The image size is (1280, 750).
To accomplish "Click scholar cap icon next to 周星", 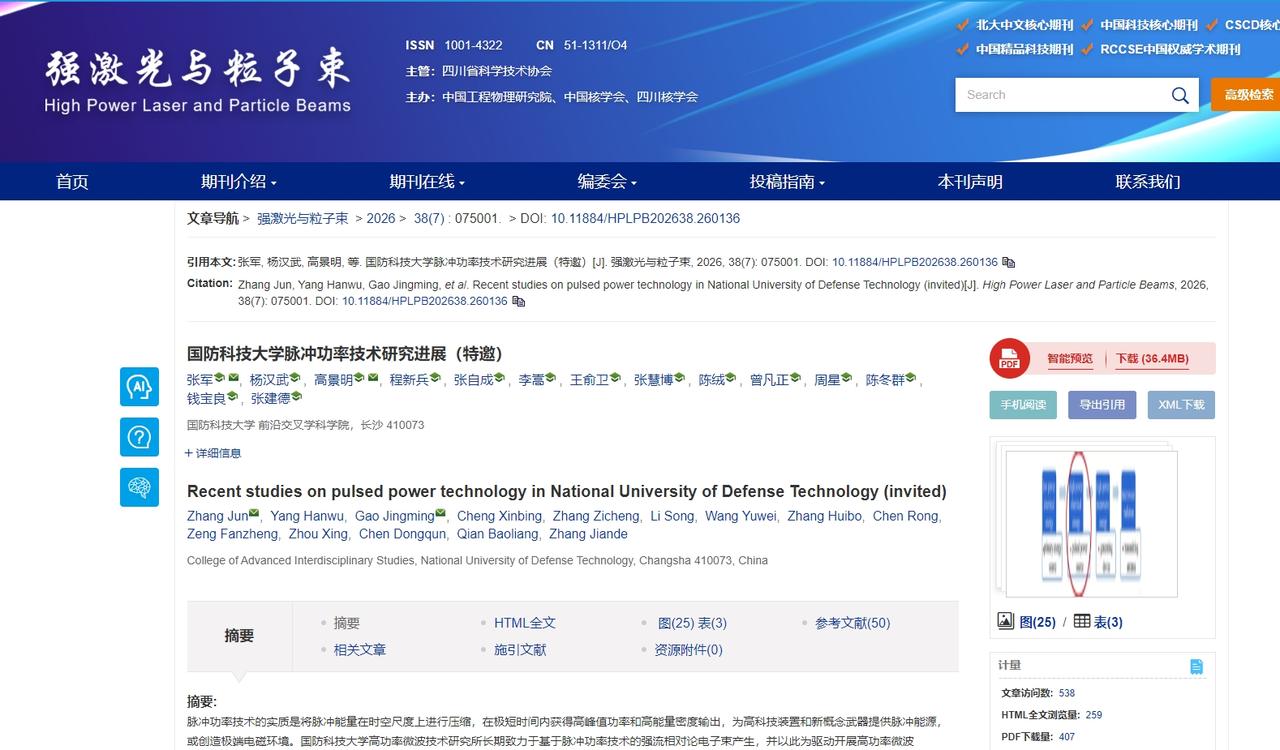I will [846, 378].
